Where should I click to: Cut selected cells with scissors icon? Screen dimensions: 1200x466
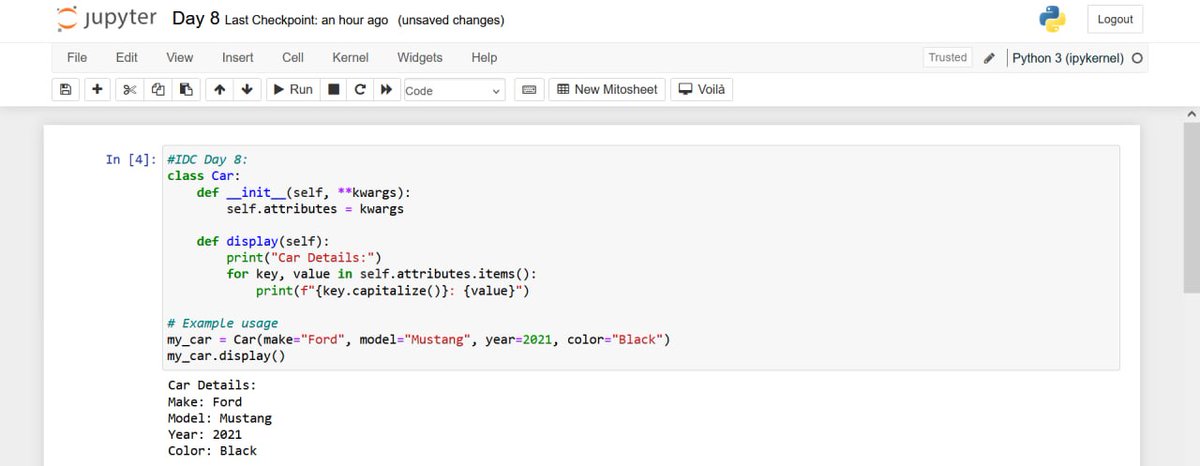tap(128, 90)
